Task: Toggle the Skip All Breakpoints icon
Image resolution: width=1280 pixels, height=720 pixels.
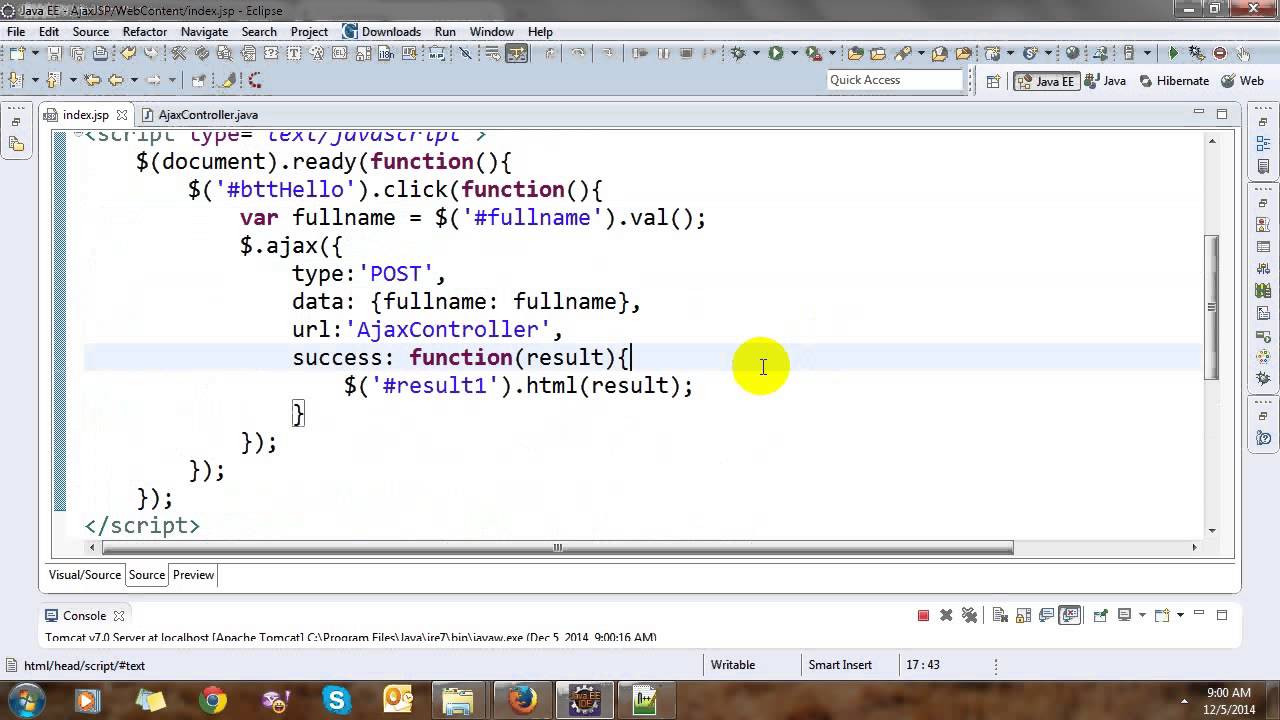Action: (465, 53)
